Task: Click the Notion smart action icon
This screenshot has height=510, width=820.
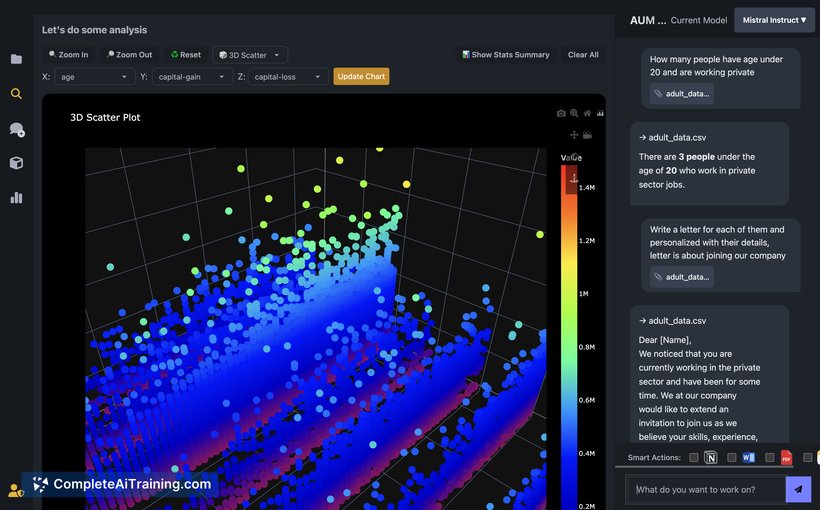Action: (x=711, y=457)
